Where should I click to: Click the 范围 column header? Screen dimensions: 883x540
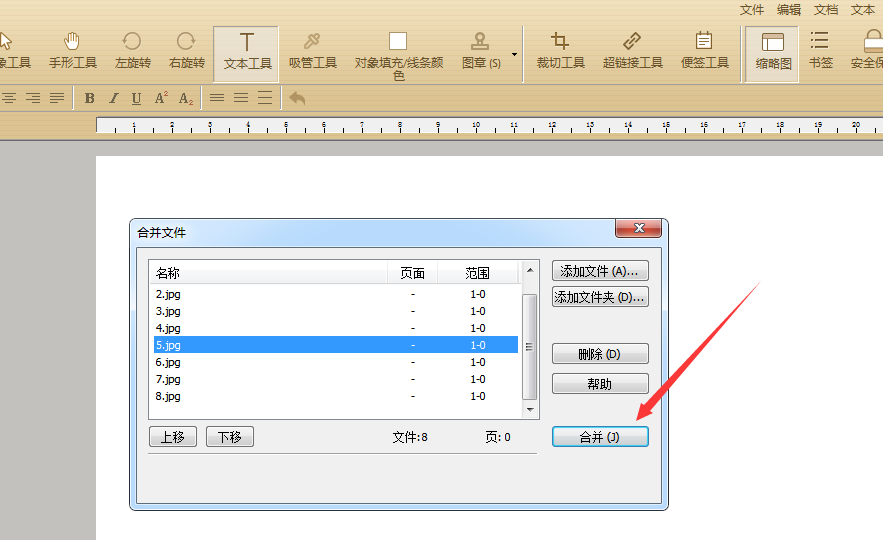pyautogui.click(x=477, y=273)
